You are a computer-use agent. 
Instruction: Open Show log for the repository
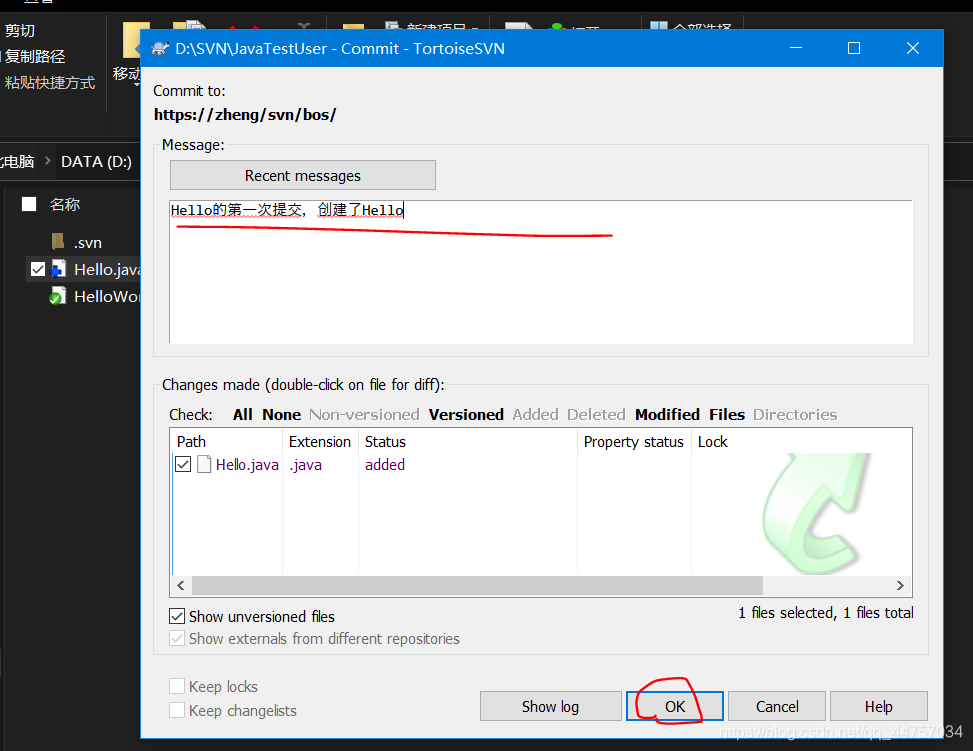[550, 706]
